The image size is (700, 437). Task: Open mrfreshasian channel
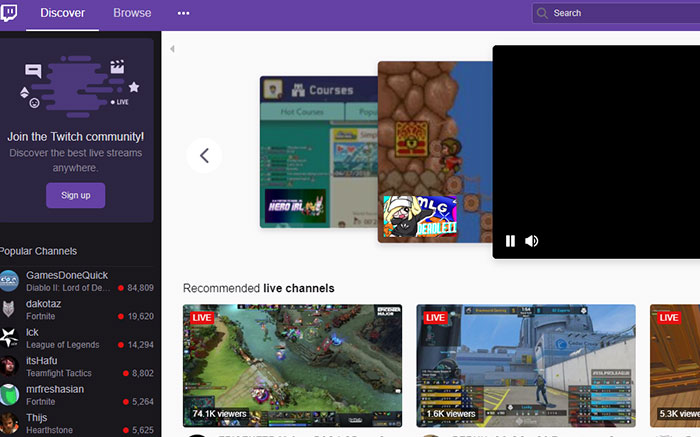point(77,395)
